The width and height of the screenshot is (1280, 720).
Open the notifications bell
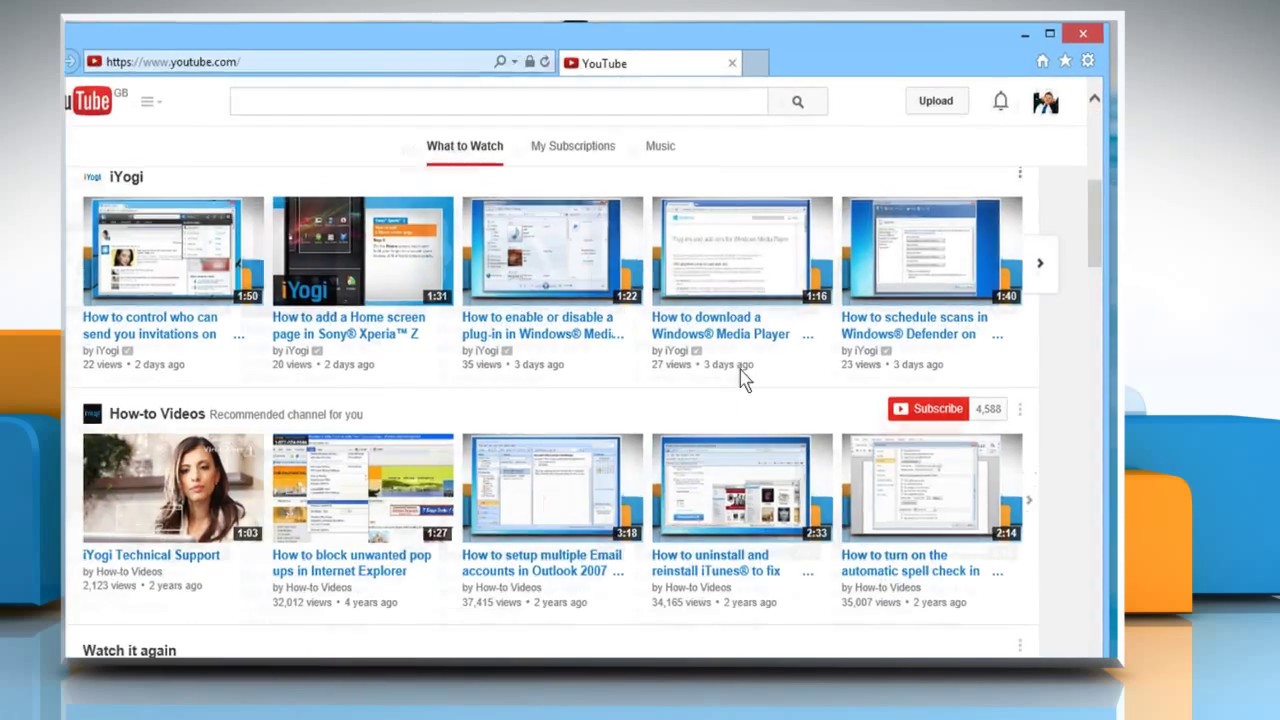pos(1000,101)
